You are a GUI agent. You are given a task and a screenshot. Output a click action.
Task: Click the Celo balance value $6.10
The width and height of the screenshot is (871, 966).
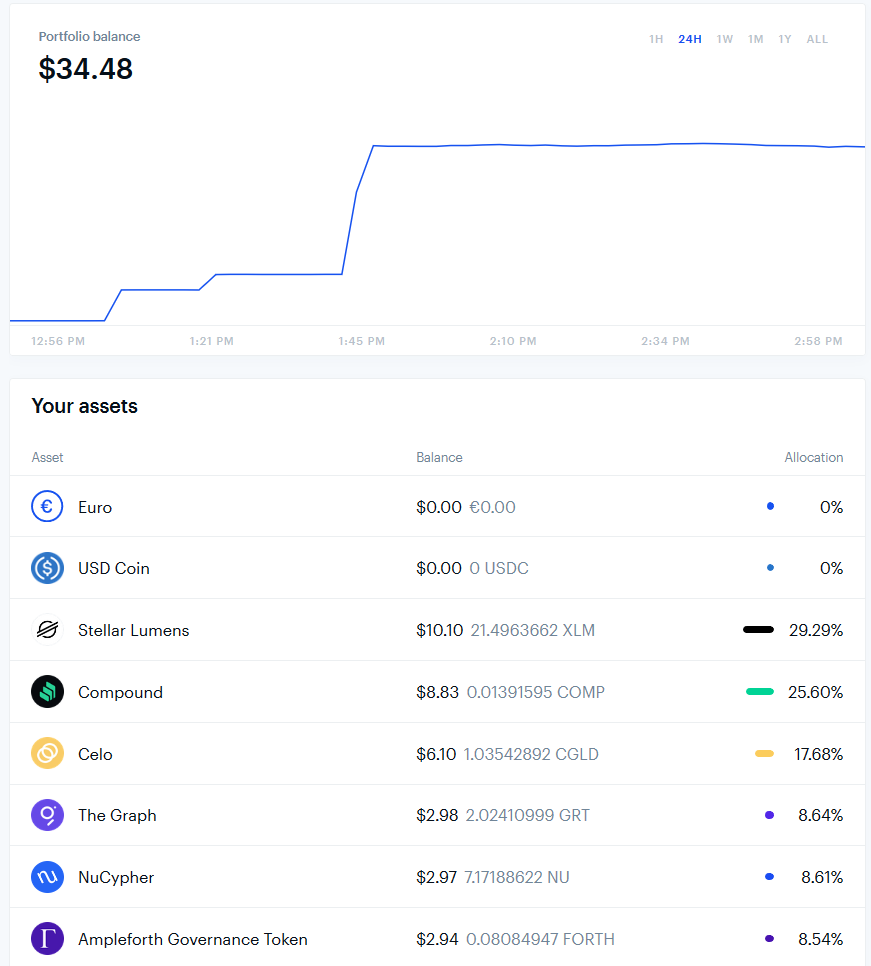click(436, 754)
